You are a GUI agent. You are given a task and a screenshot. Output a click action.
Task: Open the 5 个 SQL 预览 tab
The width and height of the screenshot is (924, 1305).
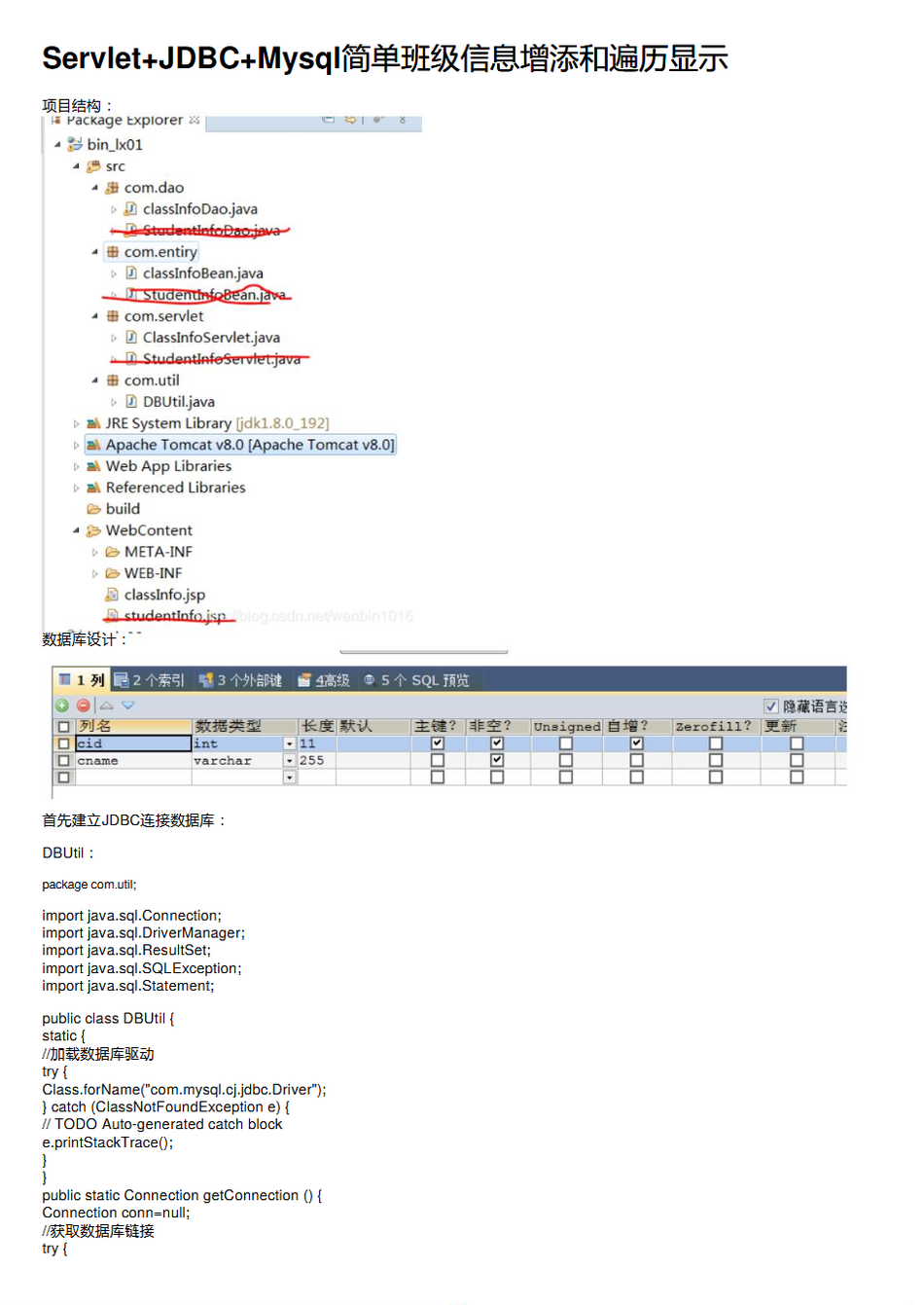[x=416, y=680]
